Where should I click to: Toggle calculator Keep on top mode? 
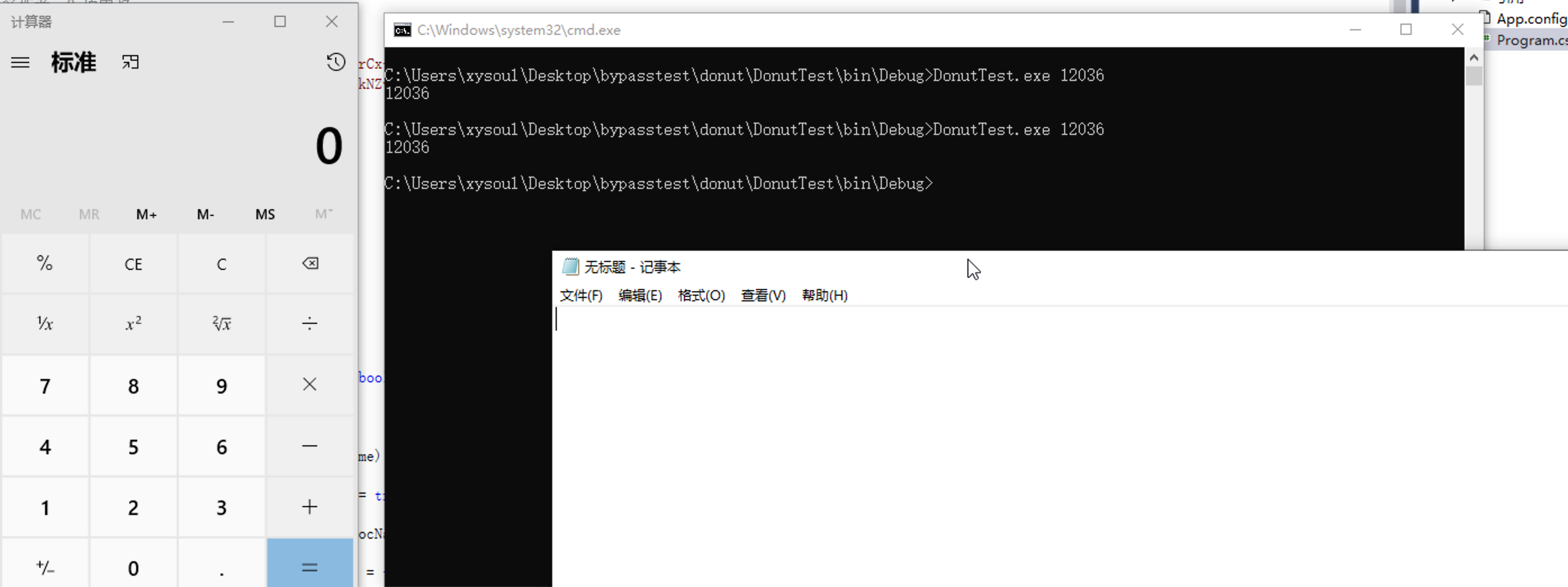click(x=130, y=62)
